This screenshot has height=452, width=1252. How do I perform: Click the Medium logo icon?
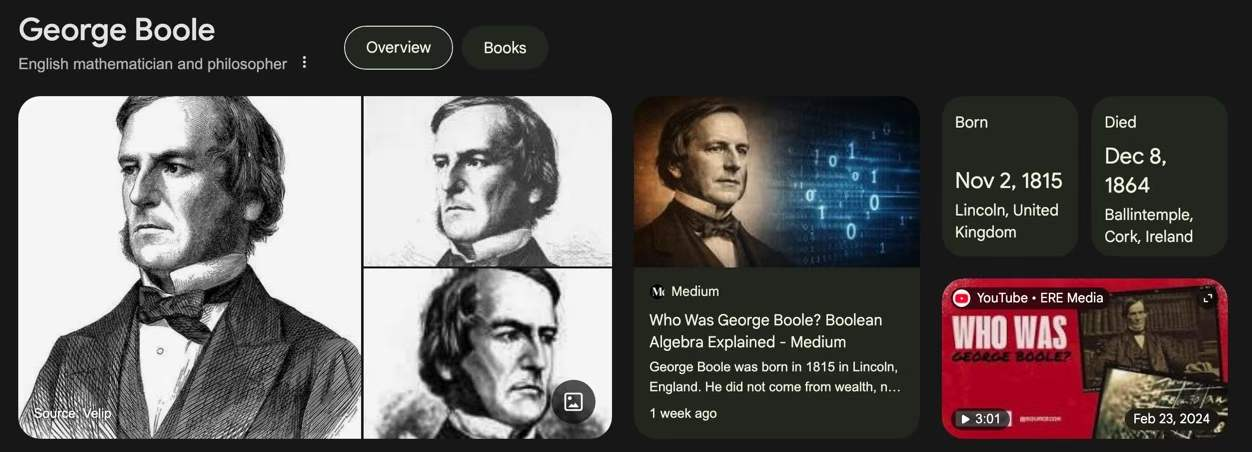pyautogui.click(x=657, y=292)
